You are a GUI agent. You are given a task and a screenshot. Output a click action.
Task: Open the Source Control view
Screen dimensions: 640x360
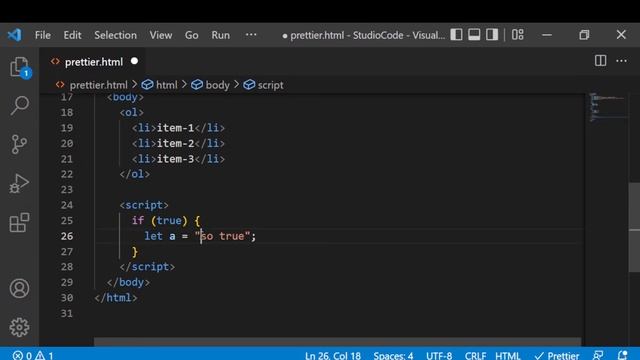(x=19, y=144)
